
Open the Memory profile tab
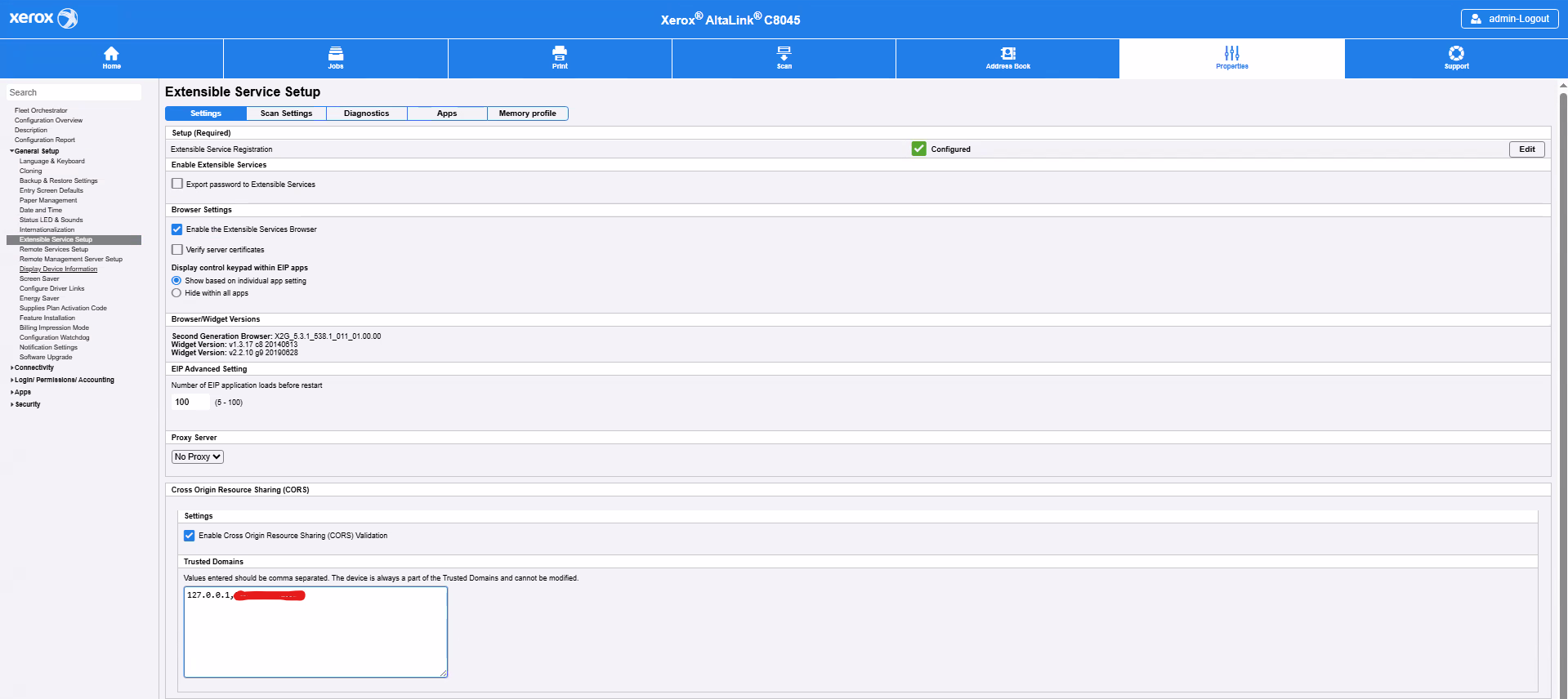pos(527,114)
